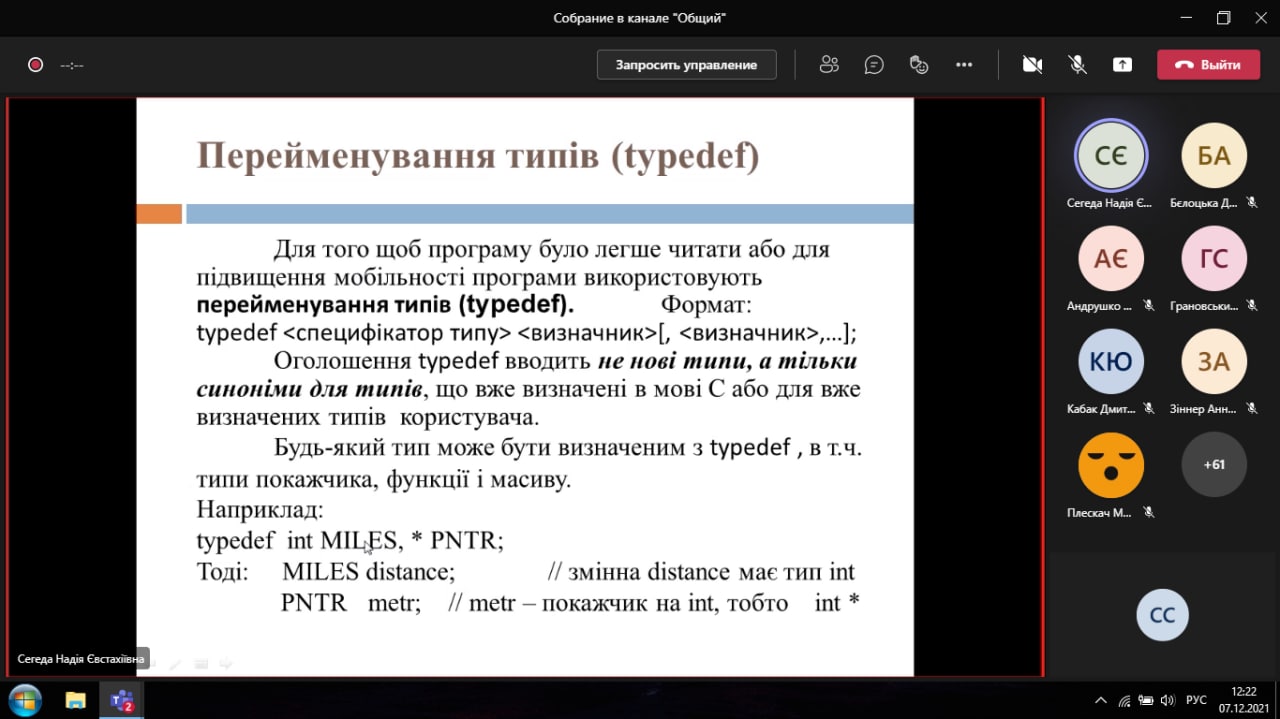The height and width of the screenshot is (719, 1280).
Task: Click the share content icon
Action: click(1122, 65)
